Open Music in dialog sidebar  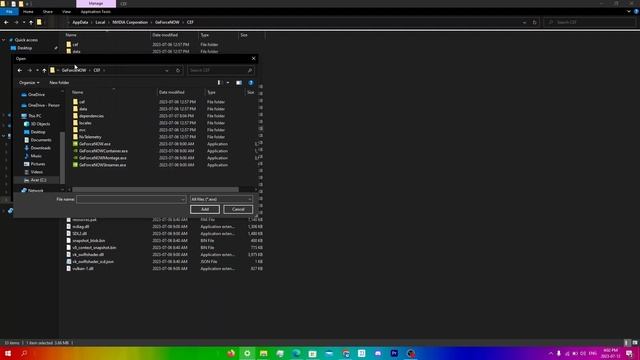pos(36,156)
